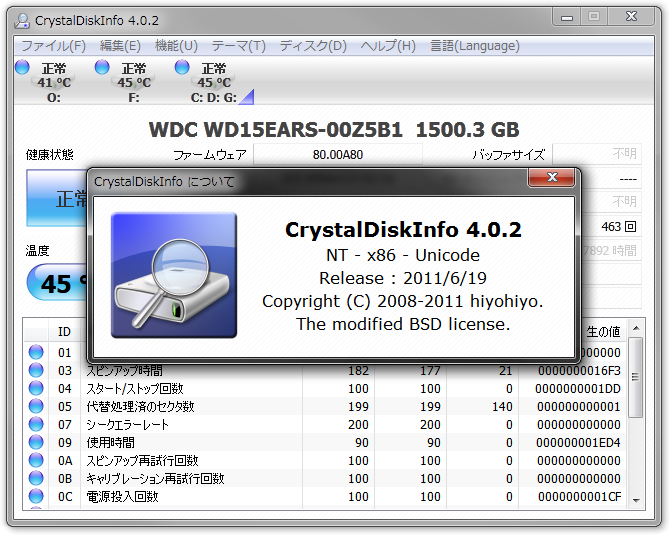
Task: Open the ヘルプ(H) menu
Action: (388, 46)
